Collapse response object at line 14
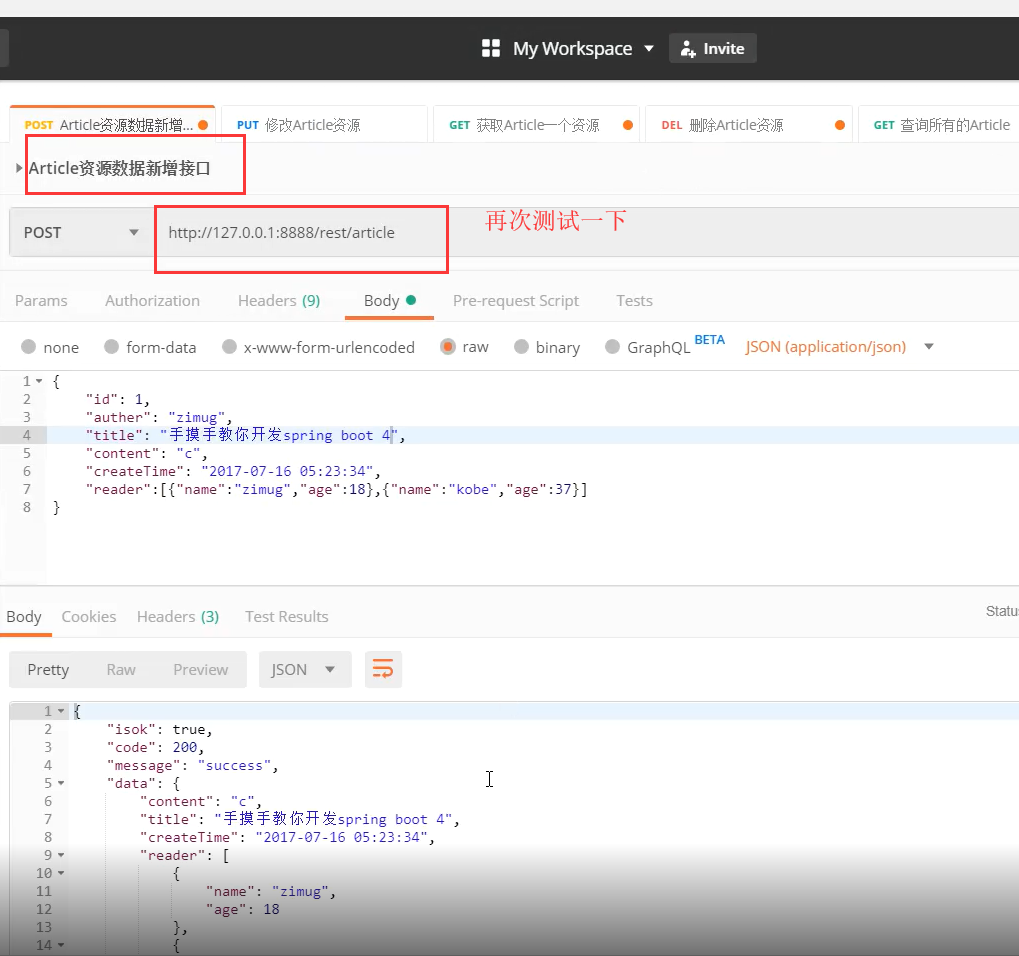 pyautogui.click(x=61, y=945)
